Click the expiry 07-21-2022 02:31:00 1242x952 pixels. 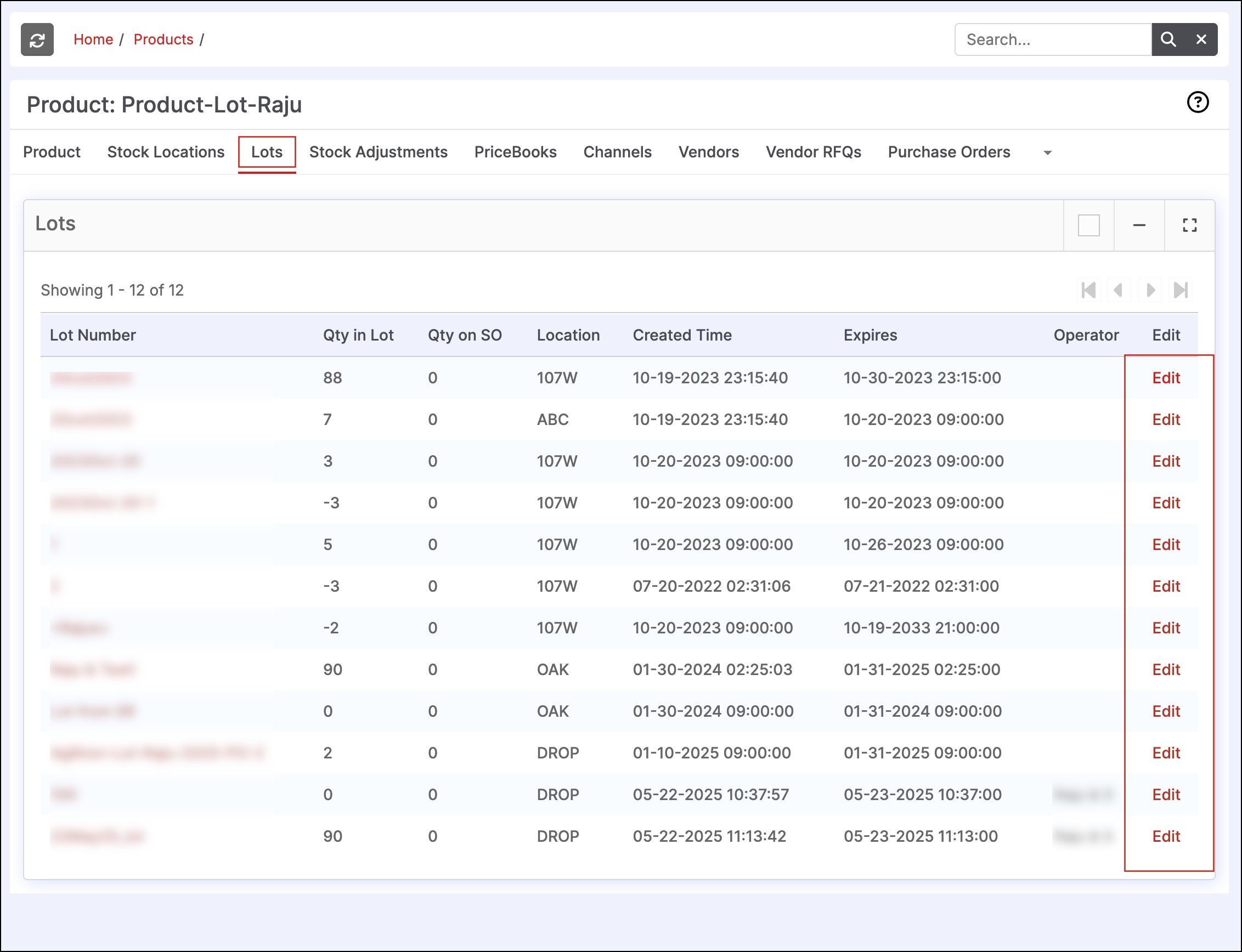[921, 586]
